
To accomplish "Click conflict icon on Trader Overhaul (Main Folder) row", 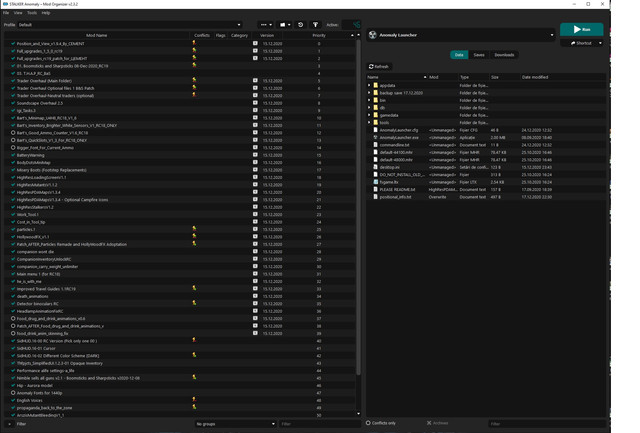I will (194, 80).
